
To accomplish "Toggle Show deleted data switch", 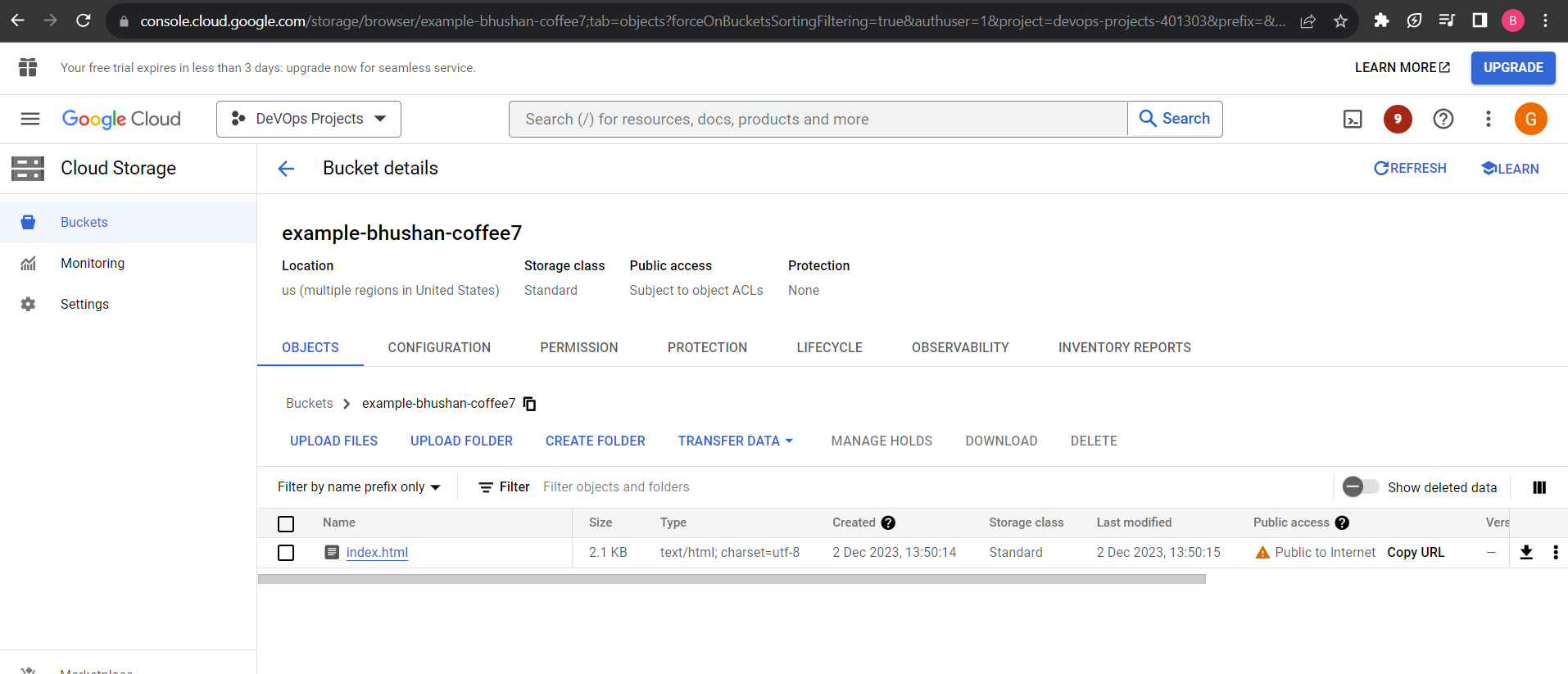I will point(1360,486).
